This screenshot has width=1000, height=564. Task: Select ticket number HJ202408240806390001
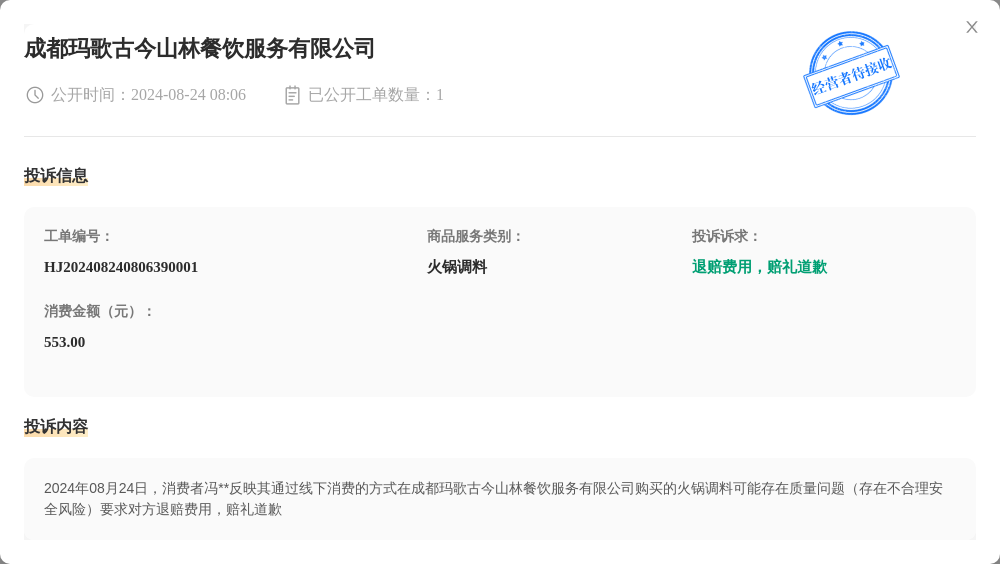[121, 267]
